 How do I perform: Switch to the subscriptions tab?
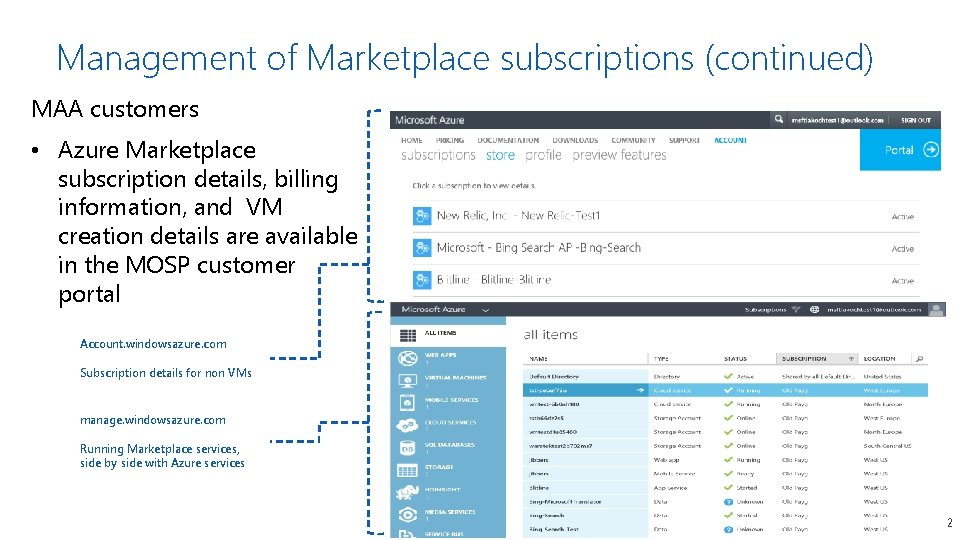438,155
